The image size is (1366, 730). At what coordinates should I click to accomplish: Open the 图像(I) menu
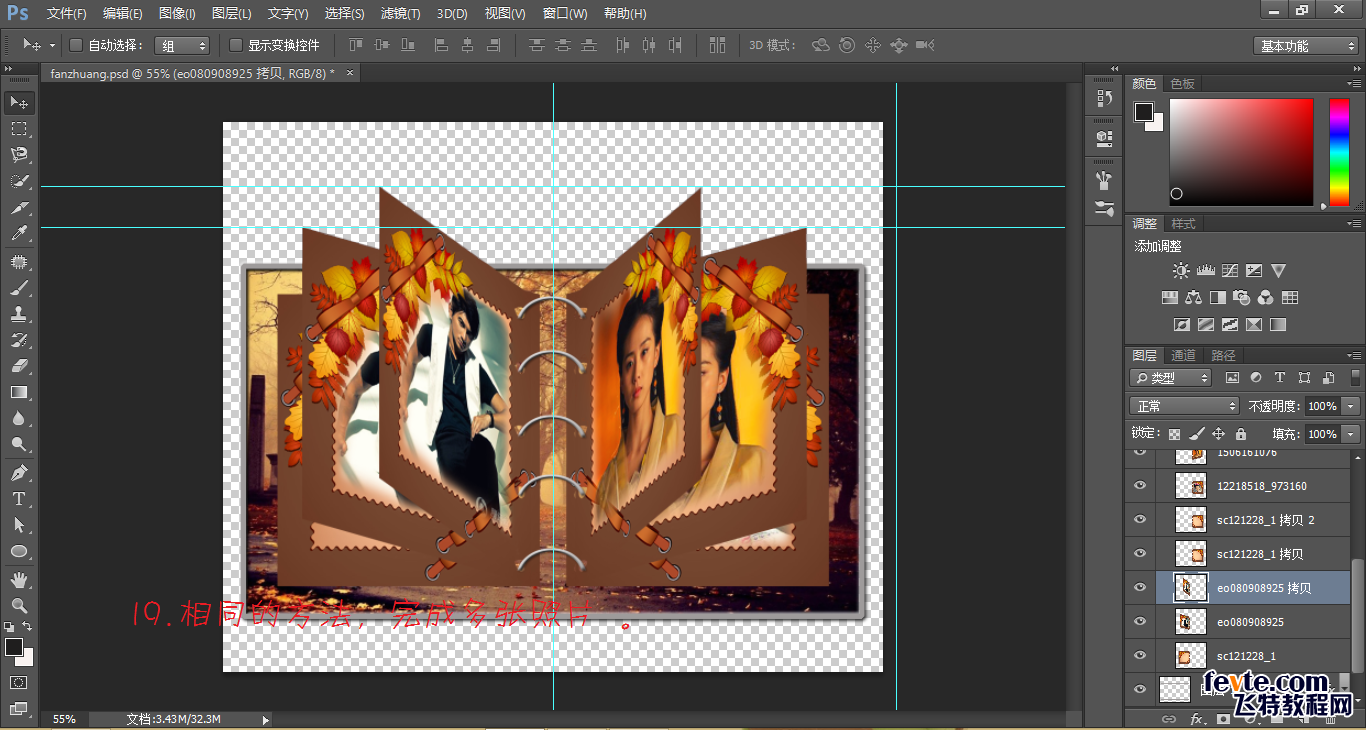click(177, 14)
